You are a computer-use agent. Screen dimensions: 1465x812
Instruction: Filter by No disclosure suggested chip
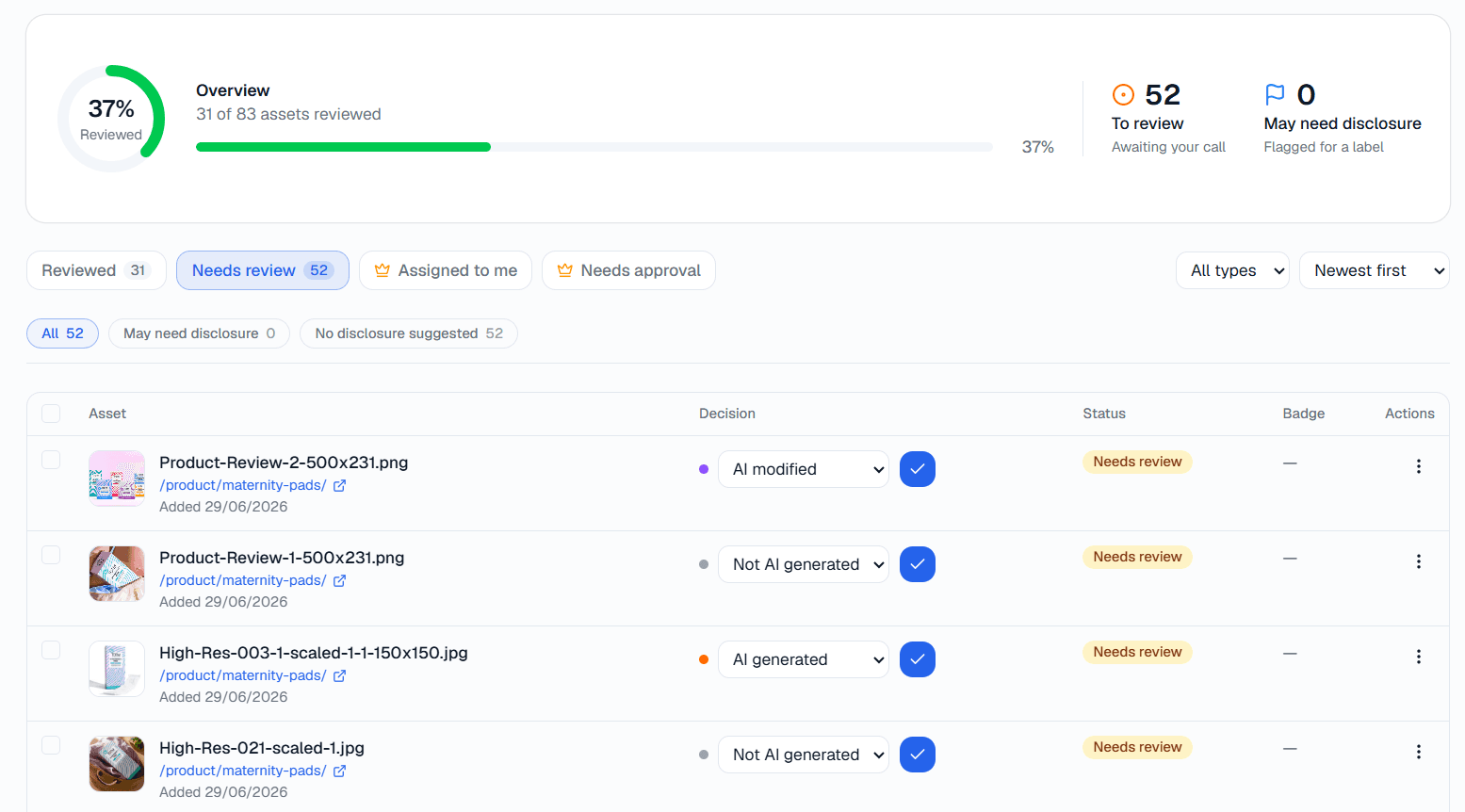408,333
